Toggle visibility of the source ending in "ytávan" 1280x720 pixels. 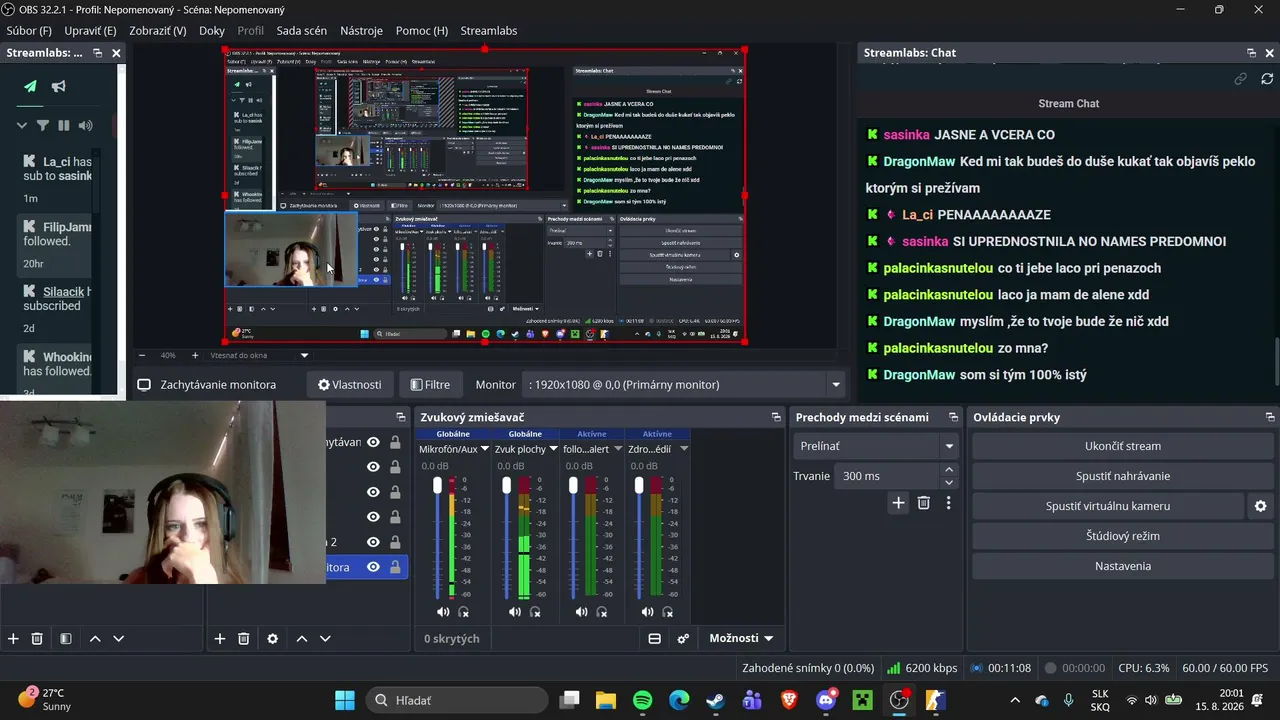373,442
